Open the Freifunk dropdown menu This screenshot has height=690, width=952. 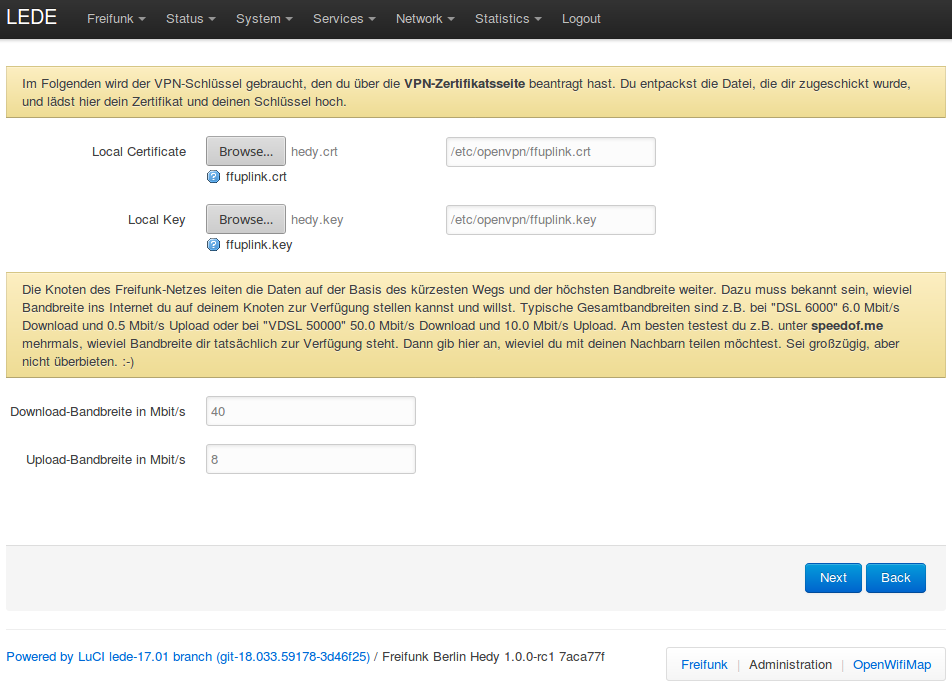[x=116, y=19]
